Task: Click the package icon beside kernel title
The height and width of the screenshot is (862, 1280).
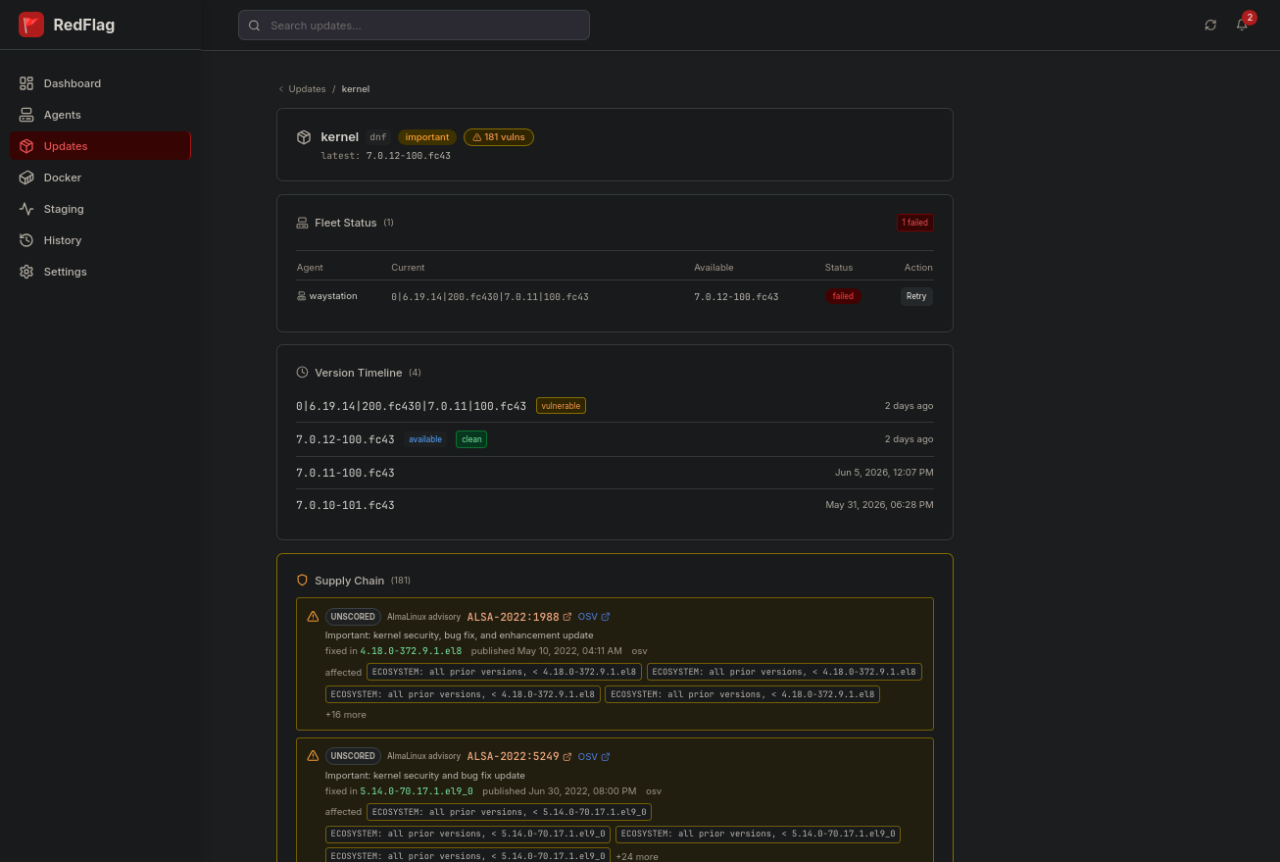Action: coord(304,137)
